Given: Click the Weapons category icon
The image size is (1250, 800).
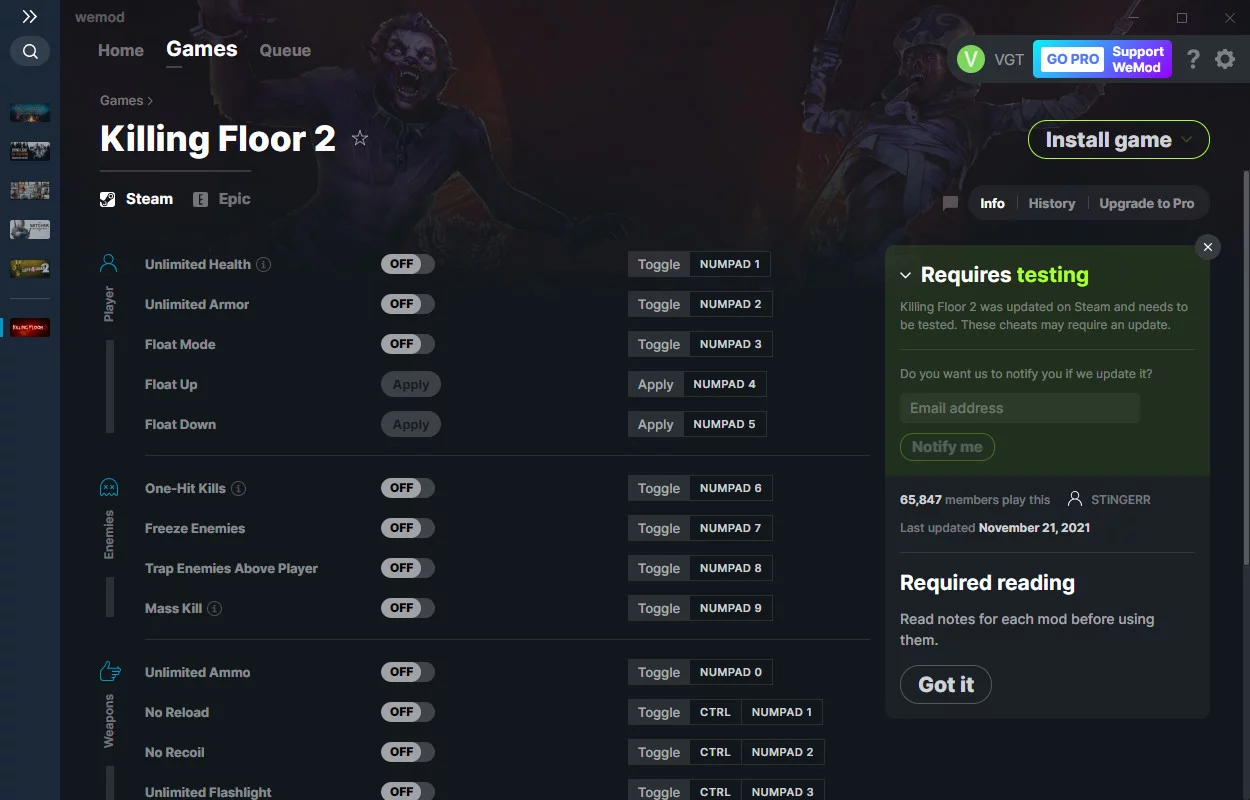Looking at the screenshot, I should (x=109, y=672).
